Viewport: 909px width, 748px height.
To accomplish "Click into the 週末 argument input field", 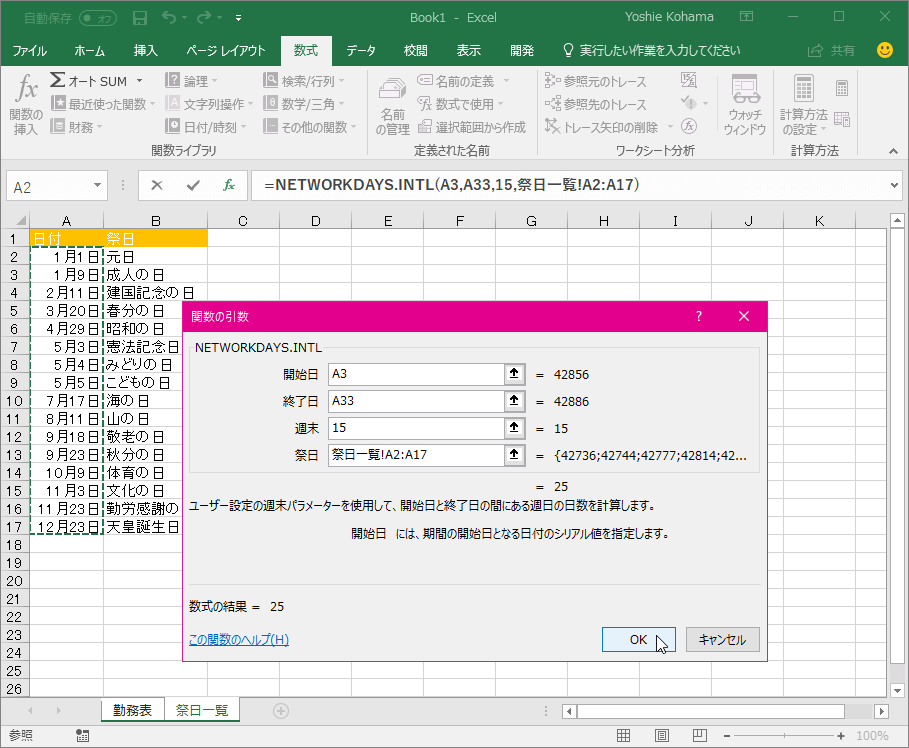I will (x=415, y=428).
